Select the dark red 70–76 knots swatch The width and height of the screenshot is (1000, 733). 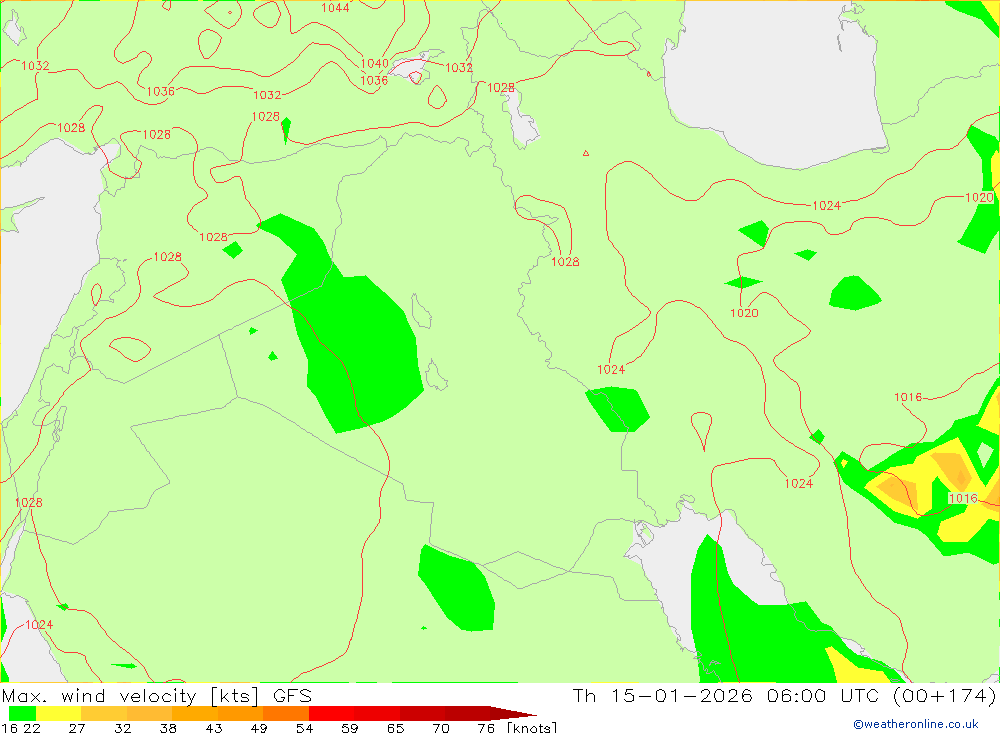click(467, 713)
